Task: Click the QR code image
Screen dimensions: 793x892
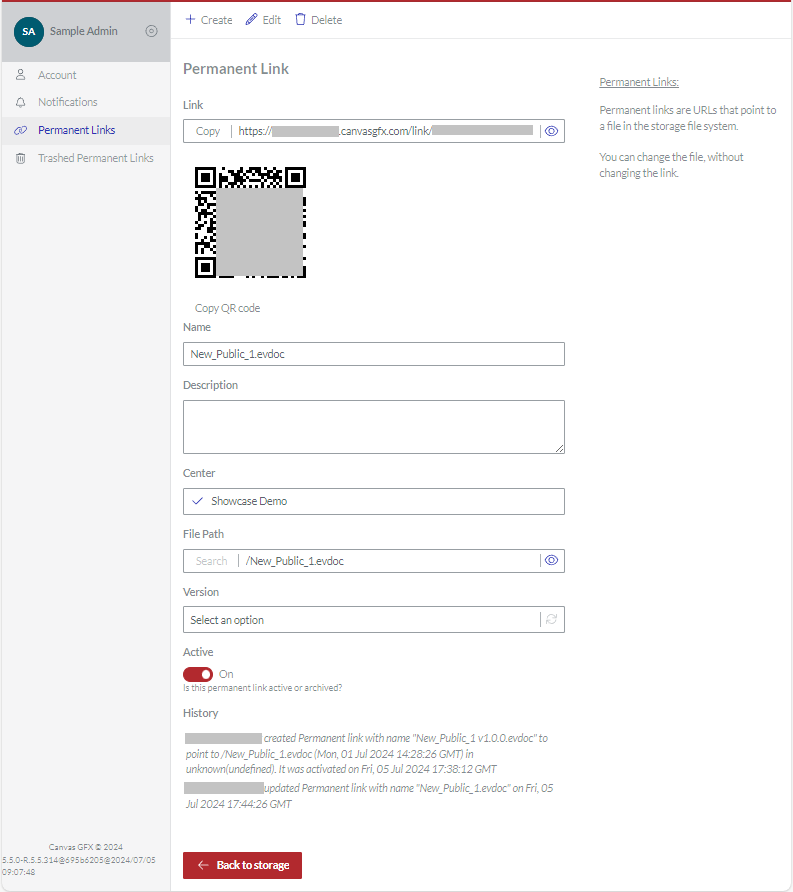Action: coord(250,222)
